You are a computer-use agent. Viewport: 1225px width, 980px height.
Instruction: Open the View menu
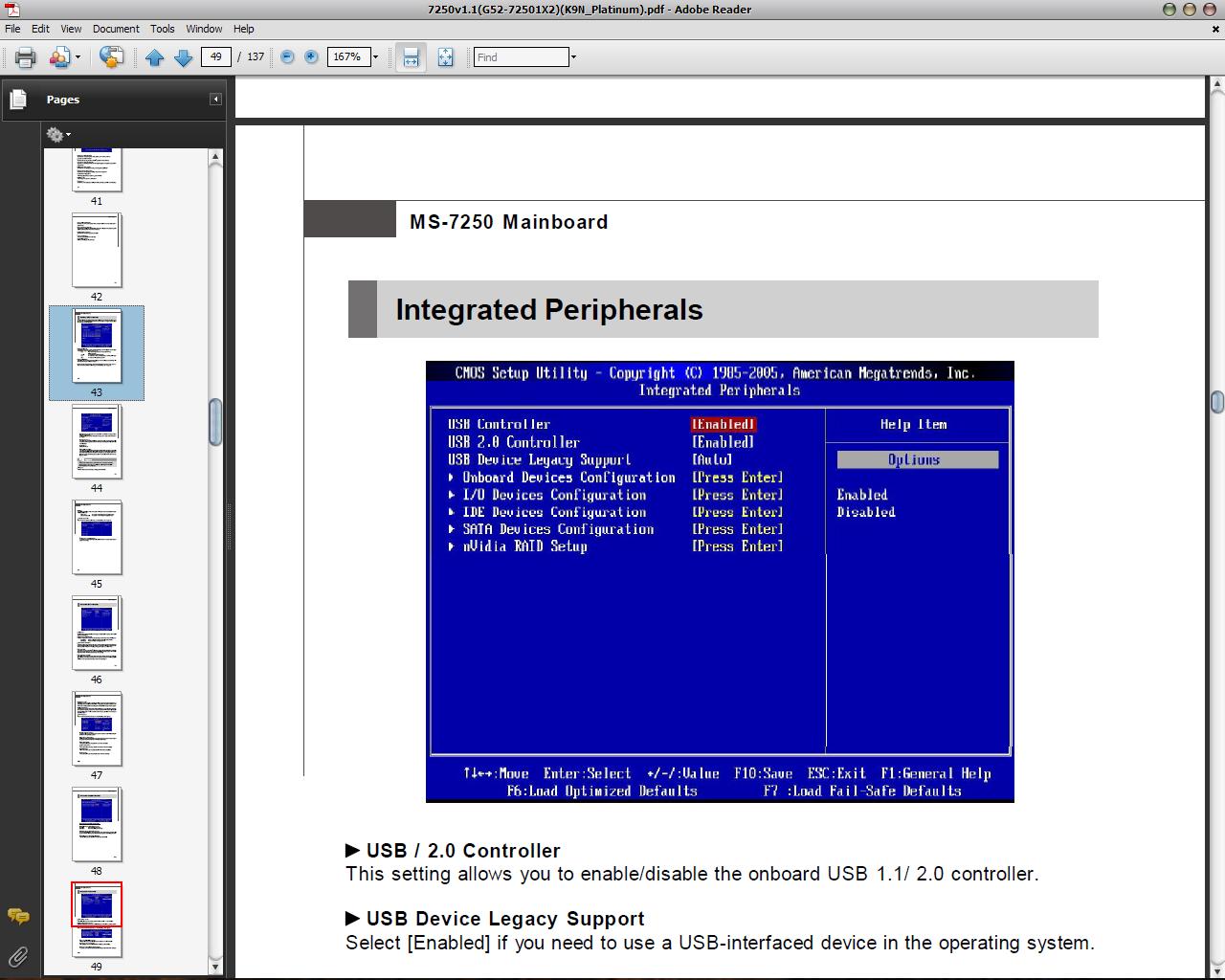coord(71,29)
